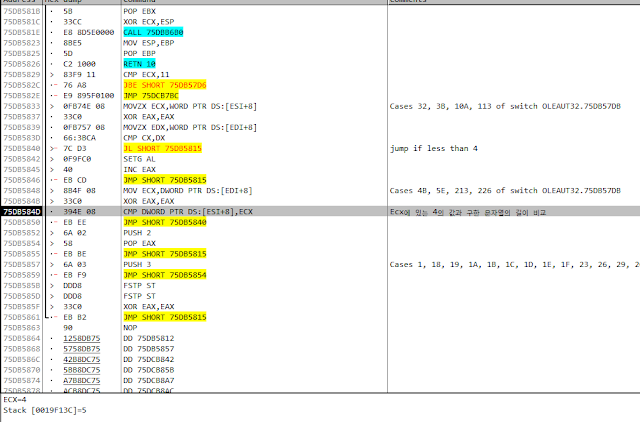Viewport: 640px width, 422px height.
Task: Click MOV ECX,DWORD PTR DS:[EDI+8] instruction
Action: point(188,191)
